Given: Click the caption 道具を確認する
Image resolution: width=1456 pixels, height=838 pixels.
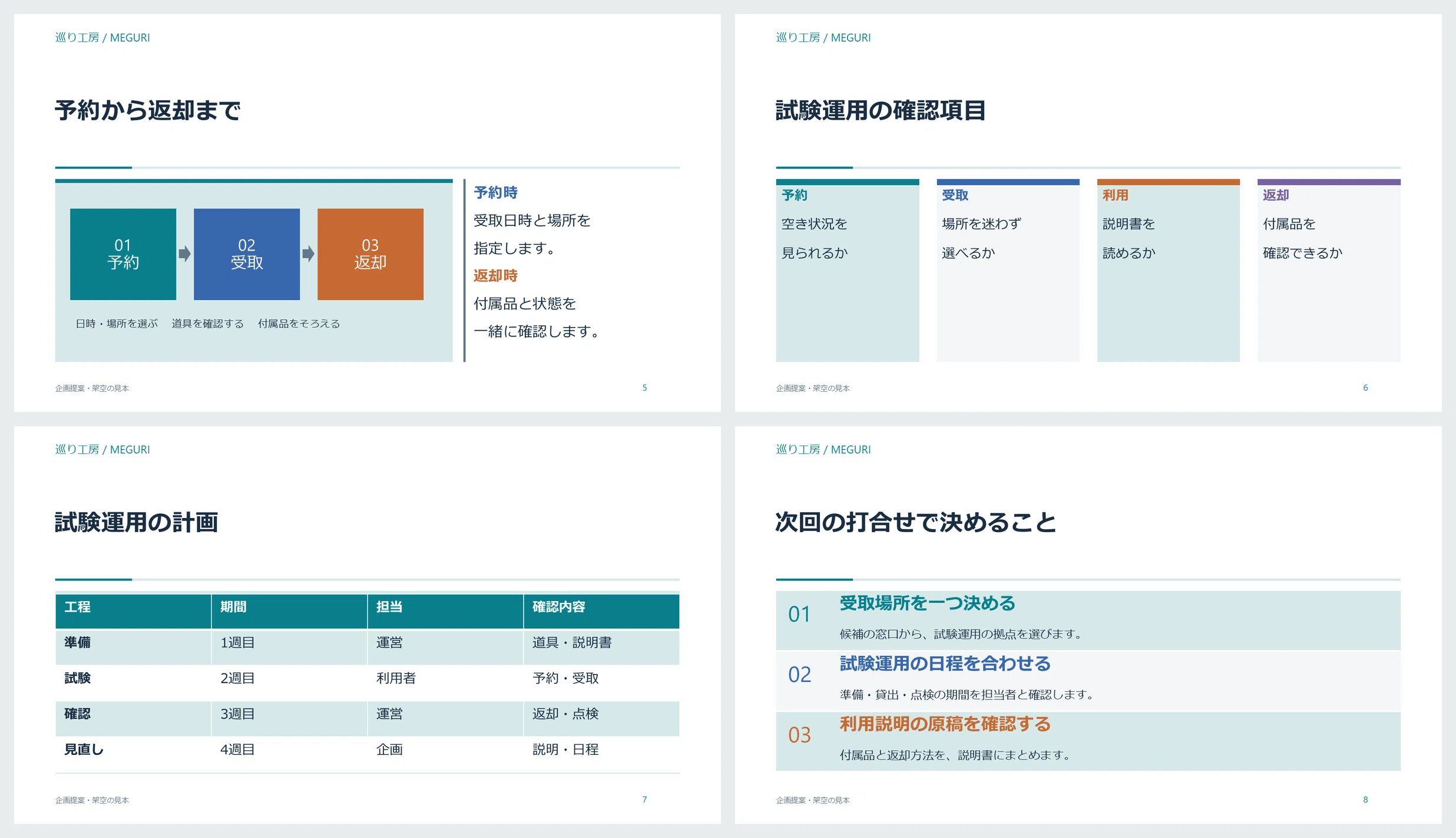Looking at the screenshot, I should tap(207, 324).
